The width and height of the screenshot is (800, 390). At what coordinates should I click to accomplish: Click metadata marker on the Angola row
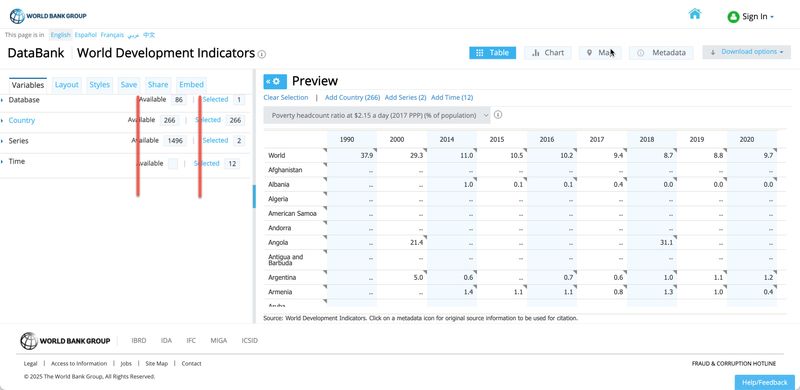point(324,237)
